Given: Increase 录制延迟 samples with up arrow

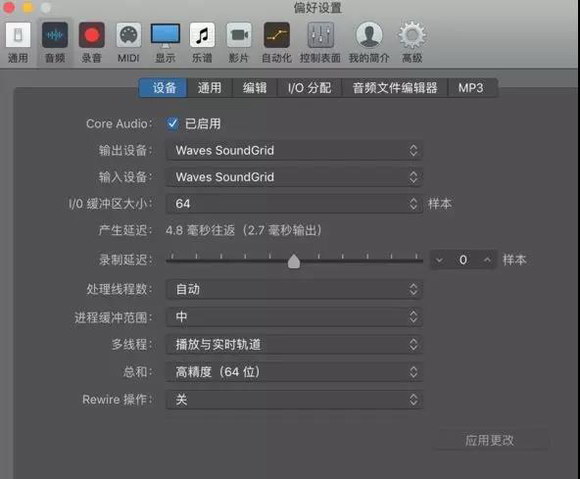Looking at the screenshot, I should (x=487, y=260).
